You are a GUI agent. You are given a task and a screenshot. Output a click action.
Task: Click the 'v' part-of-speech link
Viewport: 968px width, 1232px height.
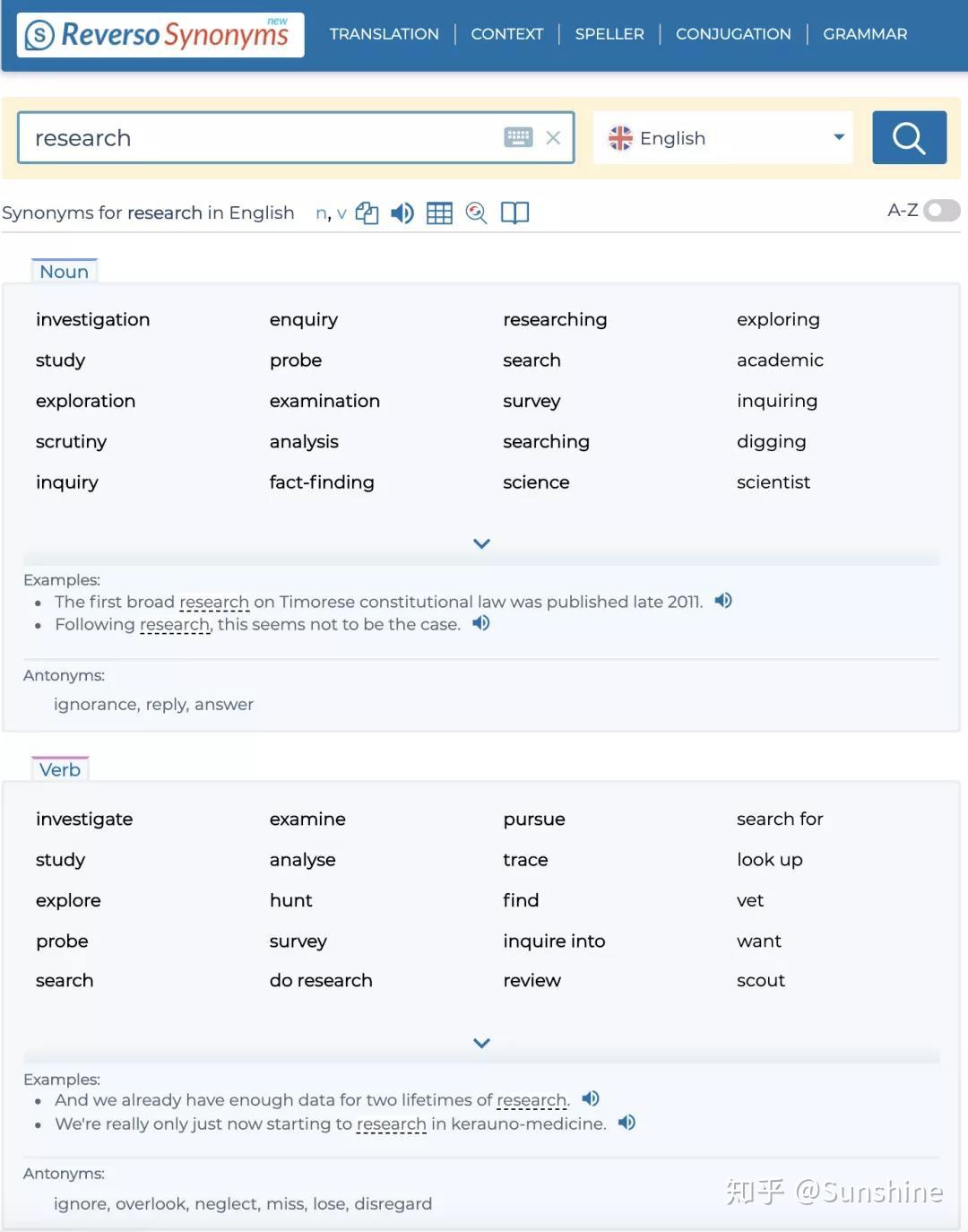341,213
